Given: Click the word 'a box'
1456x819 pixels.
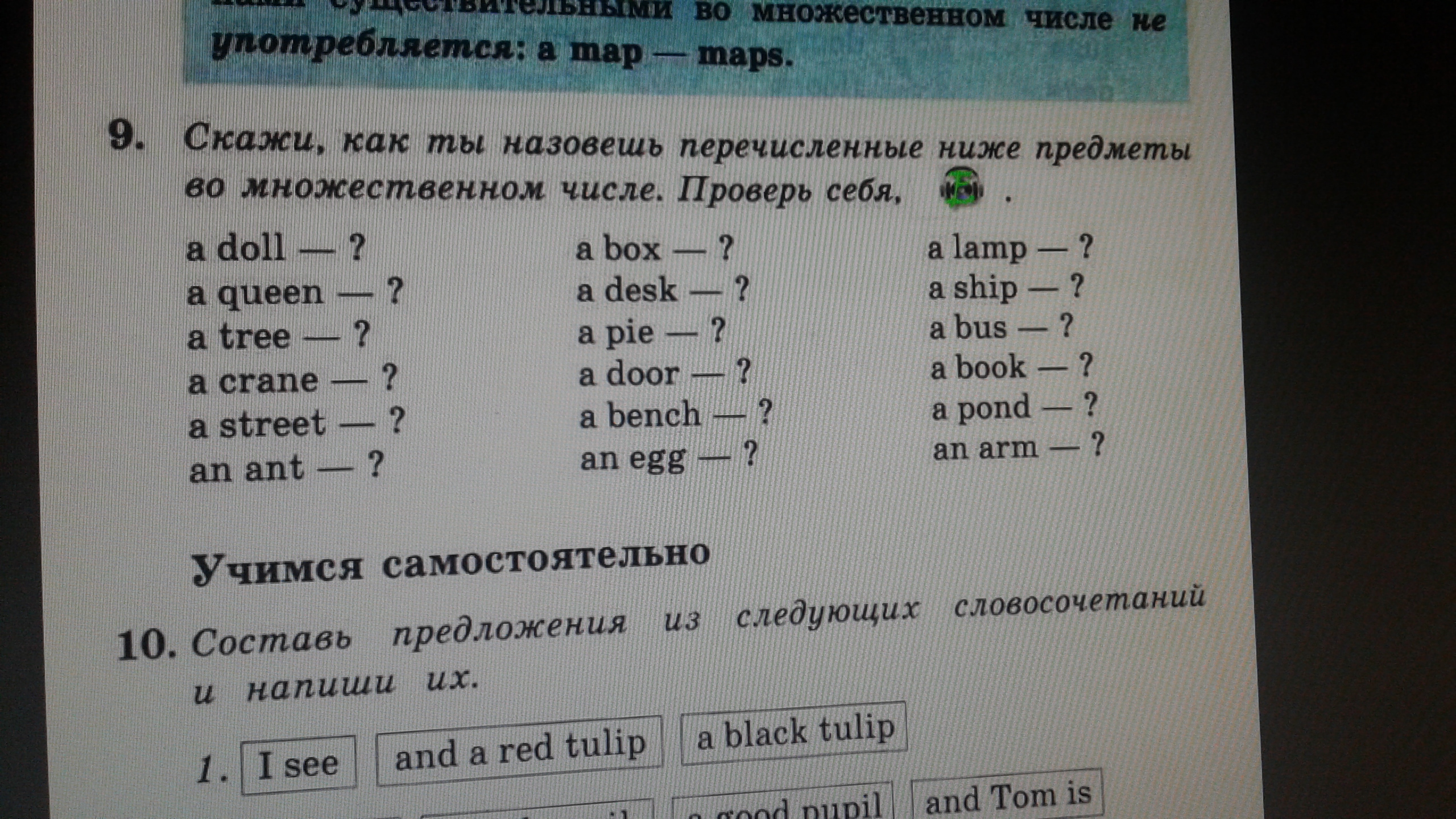Looking at the screenshot, I should [618, 249].
